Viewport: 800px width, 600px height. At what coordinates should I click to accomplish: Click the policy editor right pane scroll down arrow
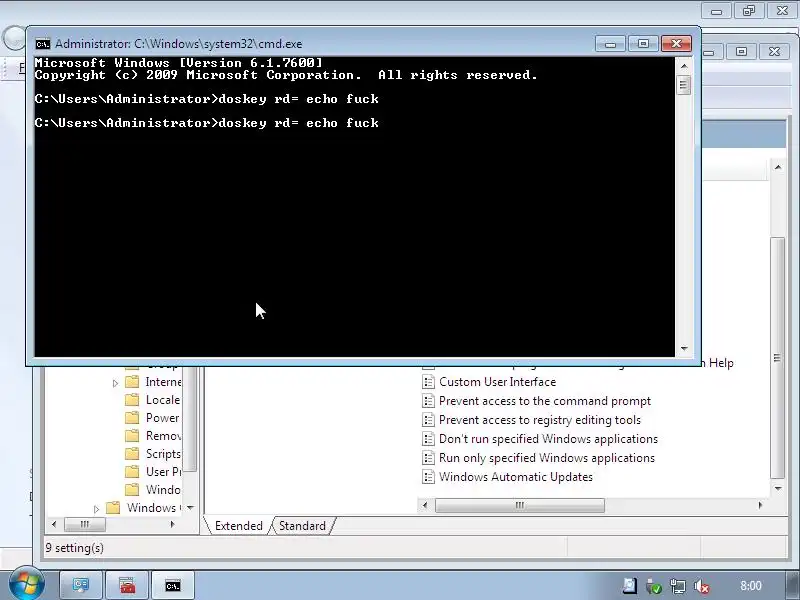point(778,488)
